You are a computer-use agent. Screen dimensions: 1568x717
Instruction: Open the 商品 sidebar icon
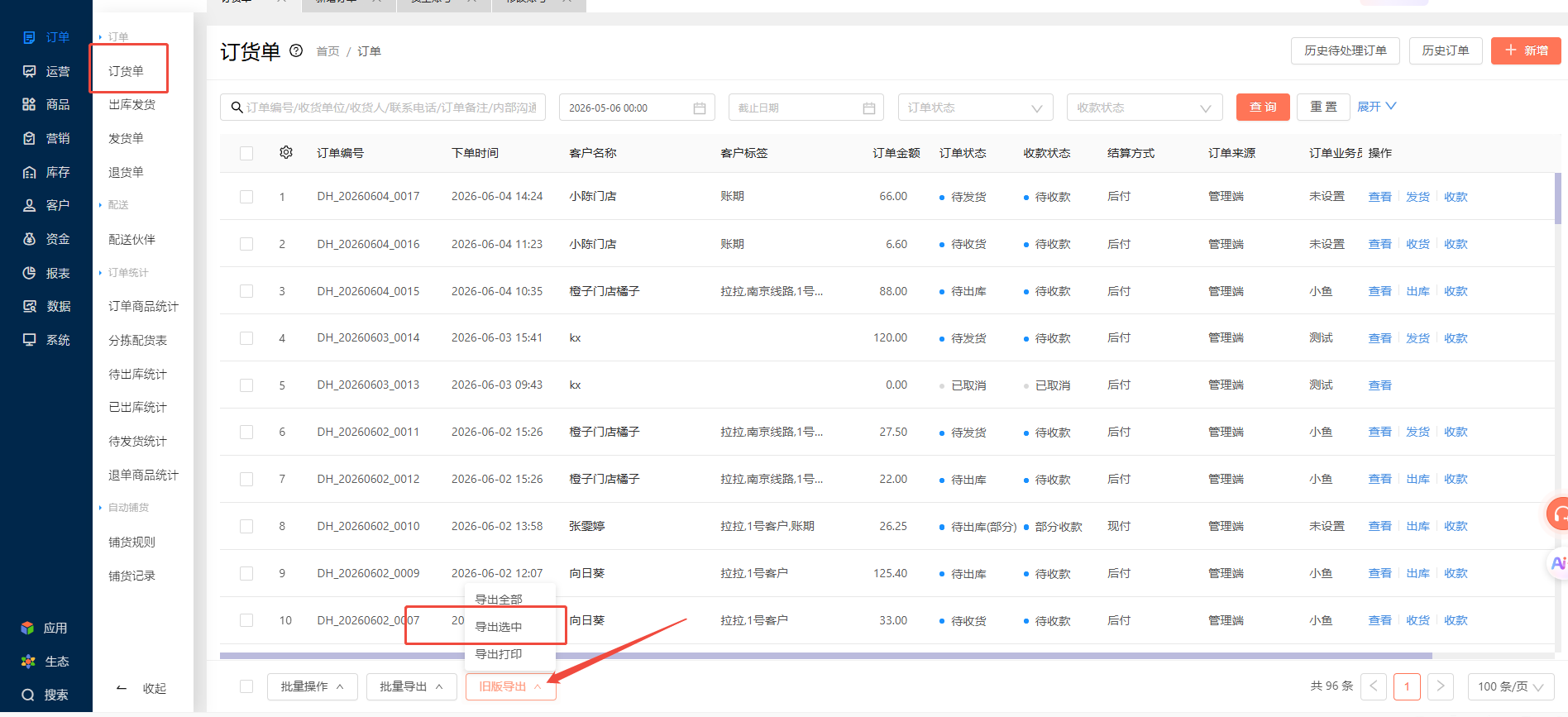[x=29, y=104]
